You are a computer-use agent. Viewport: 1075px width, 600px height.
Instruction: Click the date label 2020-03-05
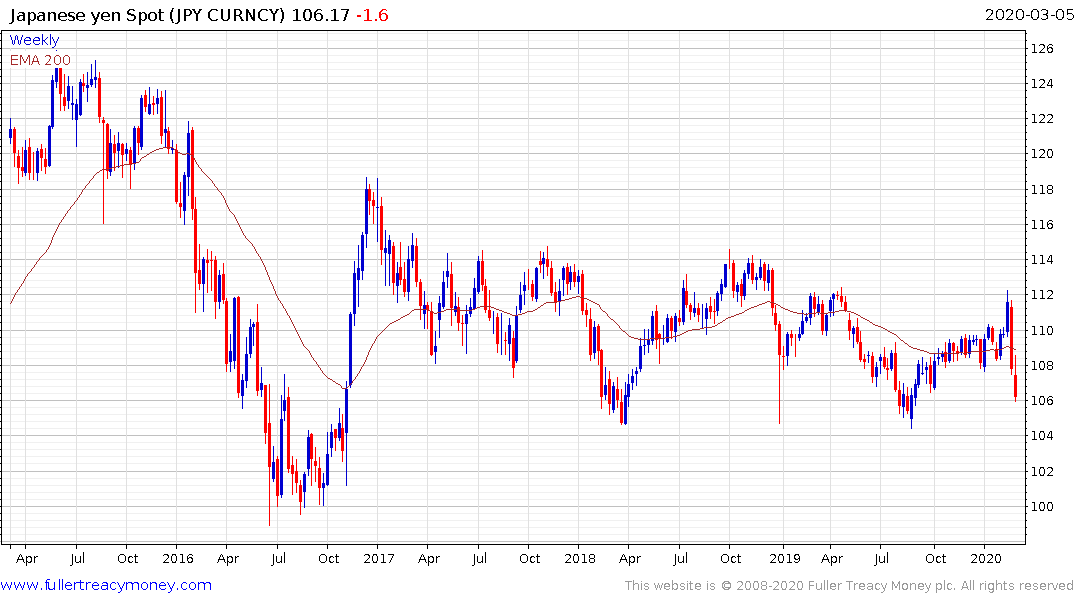coord(1029,15)
